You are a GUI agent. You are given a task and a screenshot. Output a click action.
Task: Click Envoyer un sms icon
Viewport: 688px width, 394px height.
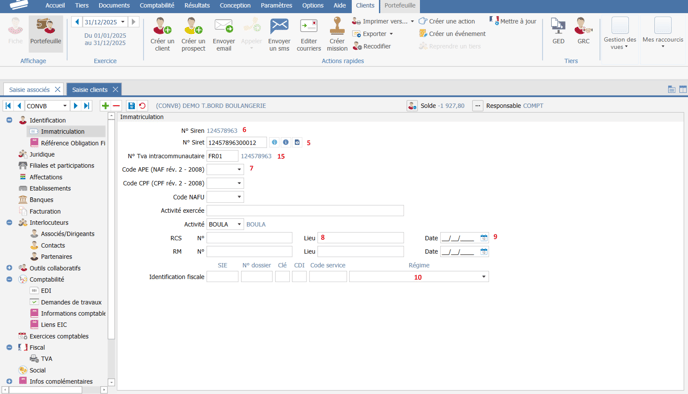coord(279,27)
